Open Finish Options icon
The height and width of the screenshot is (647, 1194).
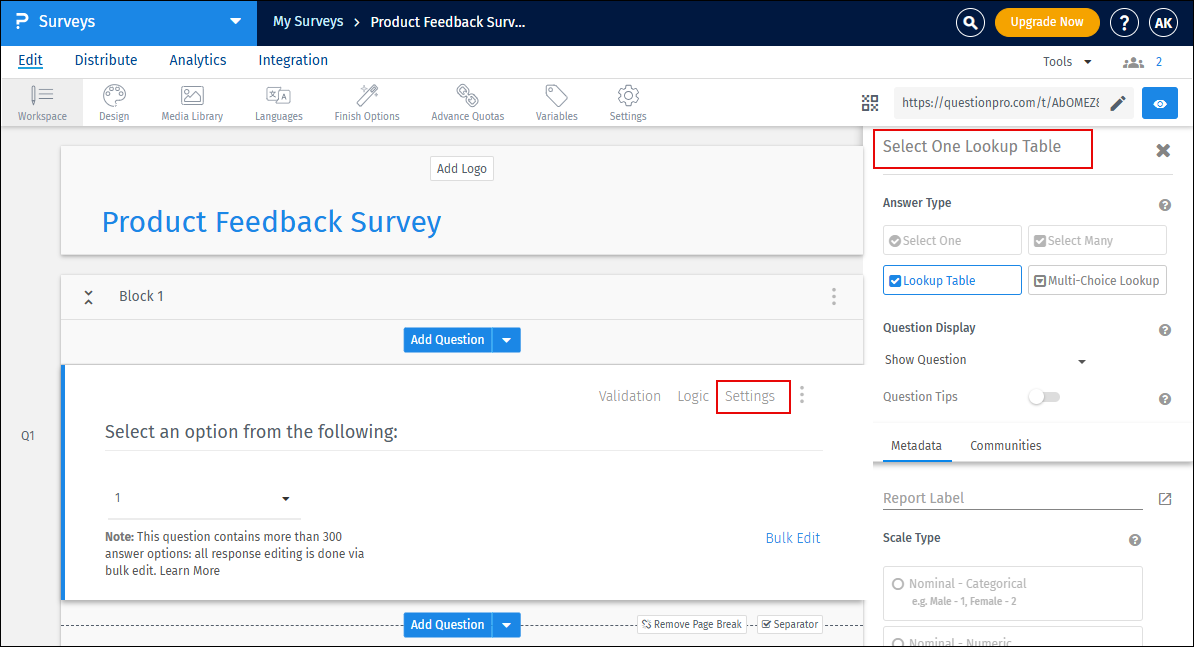367,103
